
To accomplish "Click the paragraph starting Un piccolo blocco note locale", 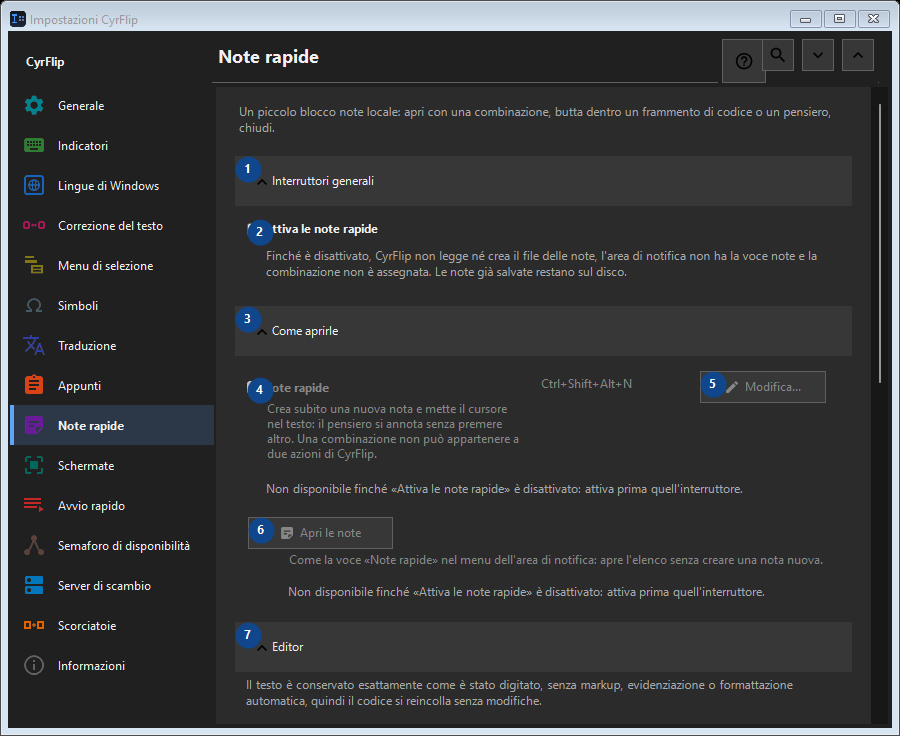I will point(535,119).
